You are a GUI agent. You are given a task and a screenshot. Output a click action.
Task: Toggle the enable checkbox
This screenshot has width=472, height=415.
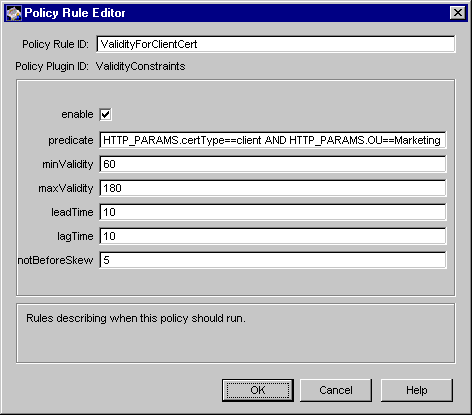coord(106,114)
